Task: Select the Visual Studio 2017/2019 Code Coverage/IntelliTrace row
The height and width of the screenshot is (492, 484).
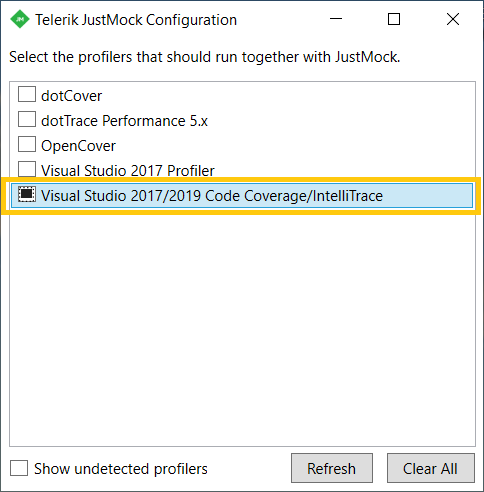Action: click(242, 196)
